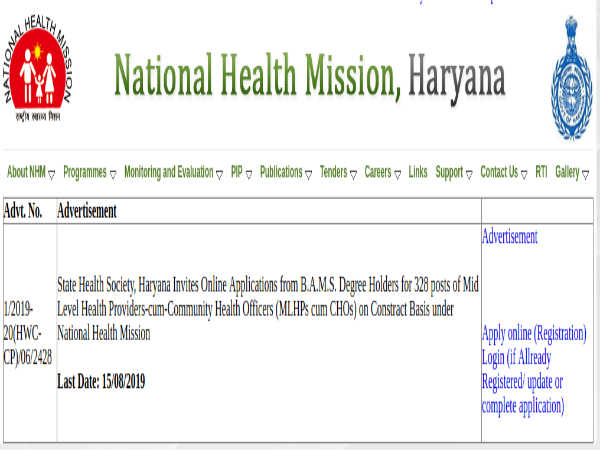The height and width of the screenshot is (450, 600).
Task: Click the Haryana government emblem
Action: click(x=571, y=78)
